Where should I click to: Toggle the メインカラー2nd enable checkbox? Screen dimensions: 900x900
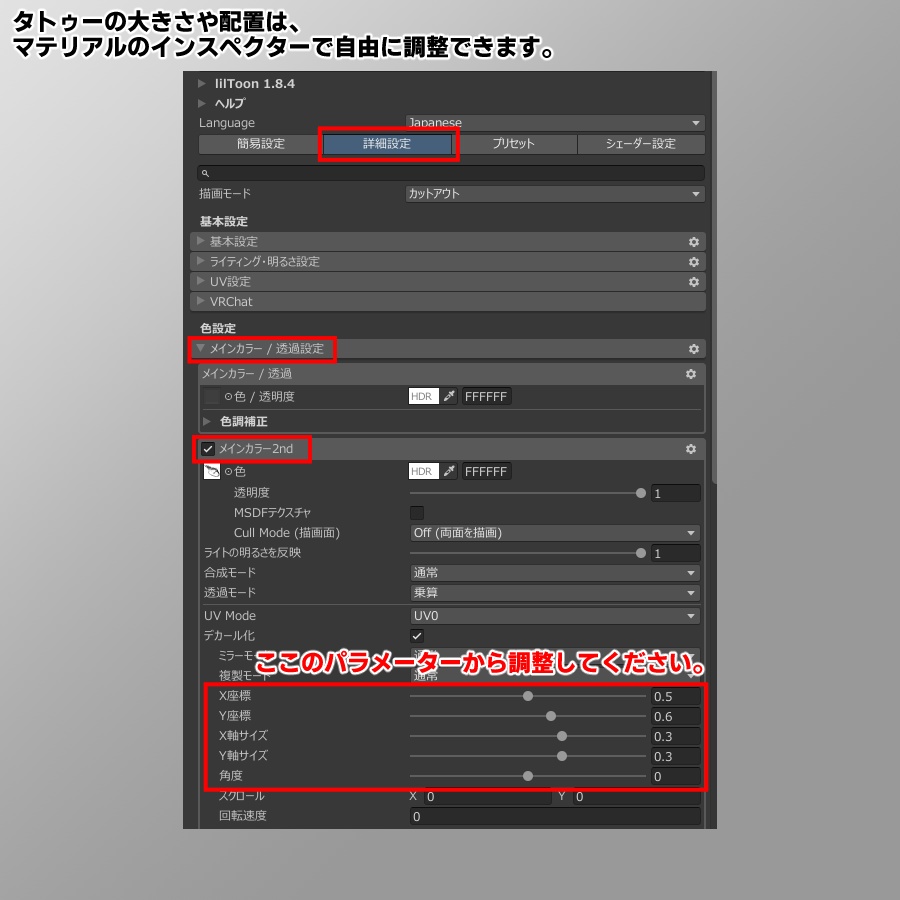click(206, 448)
